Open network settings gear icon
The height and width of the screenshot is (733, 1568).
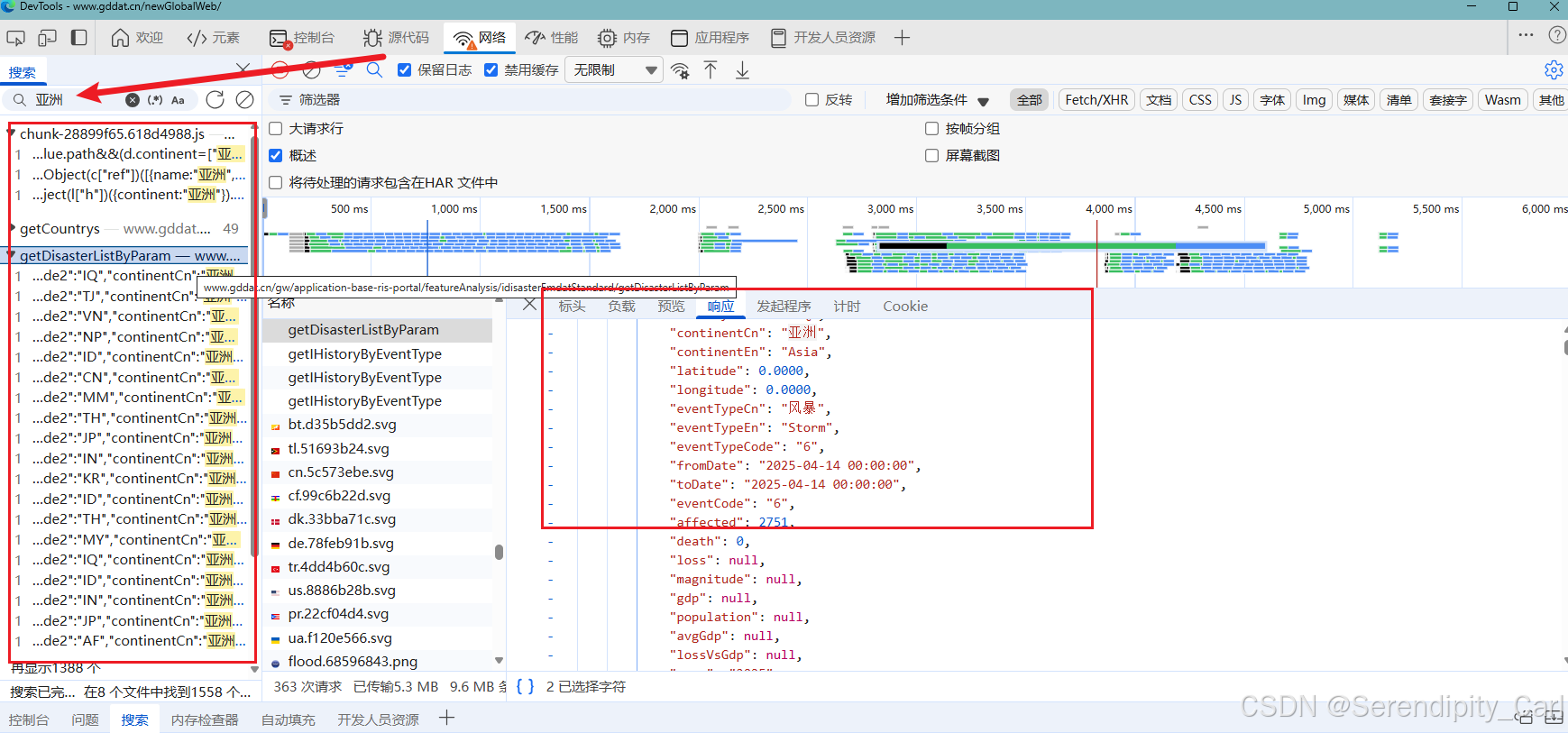click(x=1553, y=70)
